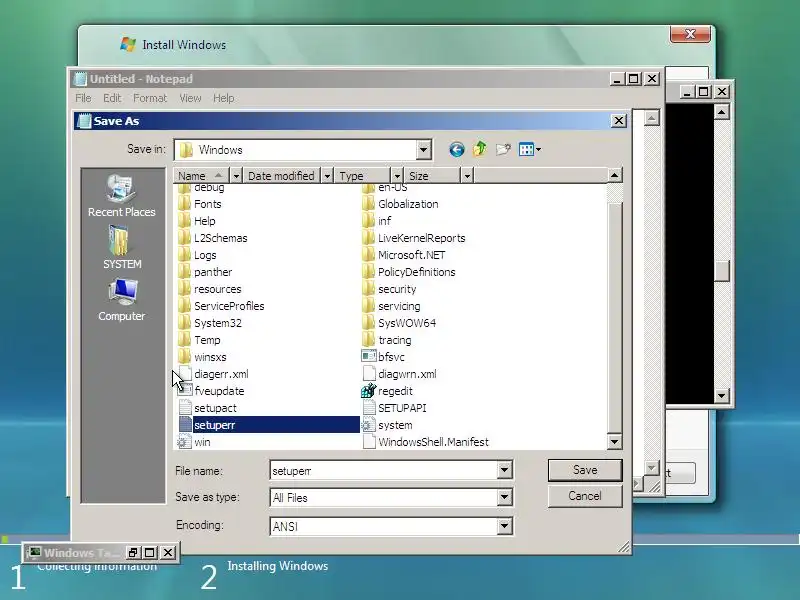Select the setupact file
Viewport: 800px width, 600px height.
click(x=207, y=408)
